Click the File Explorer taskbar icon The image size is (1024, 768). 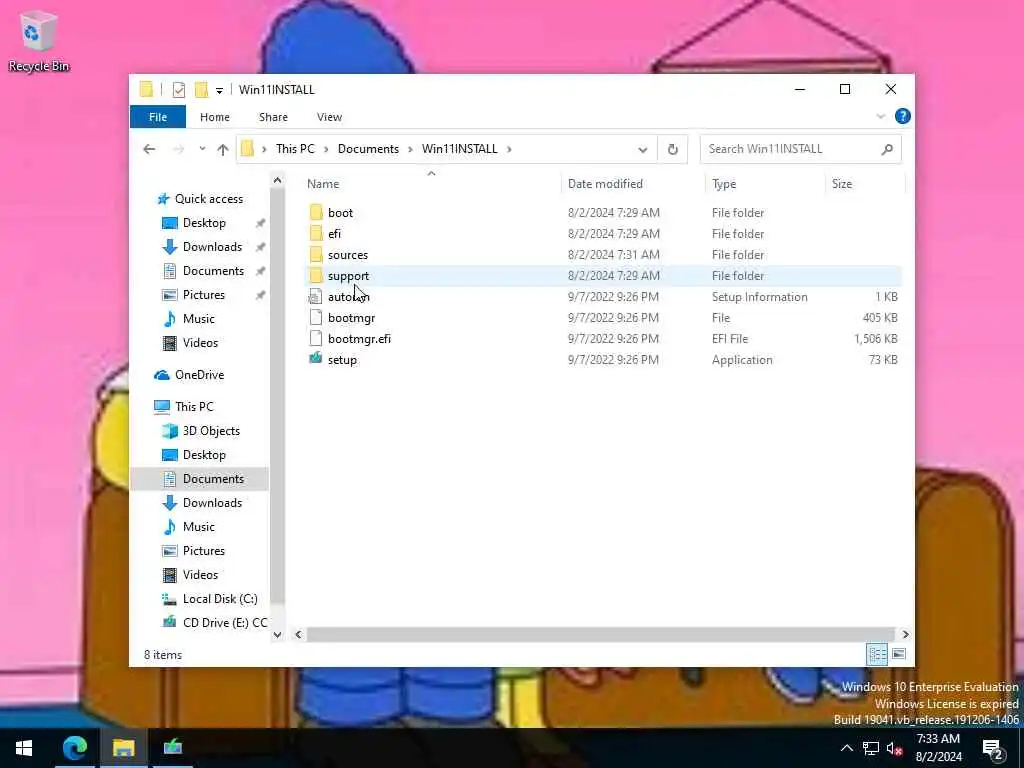[x=123, y=748]
